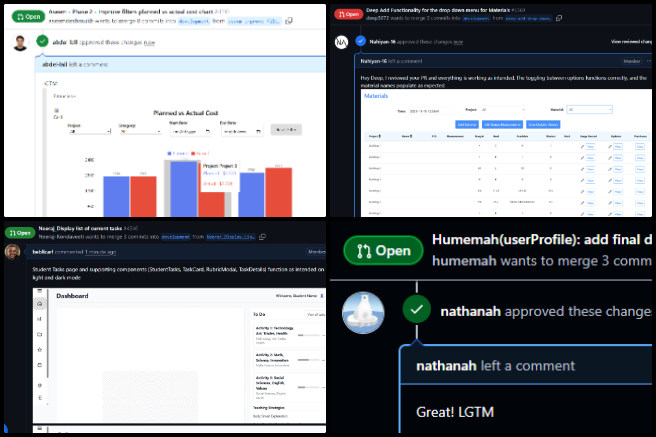The image size is (656, 437).
Task: Sort the Materials table by the Name column
Action: [x=407, y=136]
